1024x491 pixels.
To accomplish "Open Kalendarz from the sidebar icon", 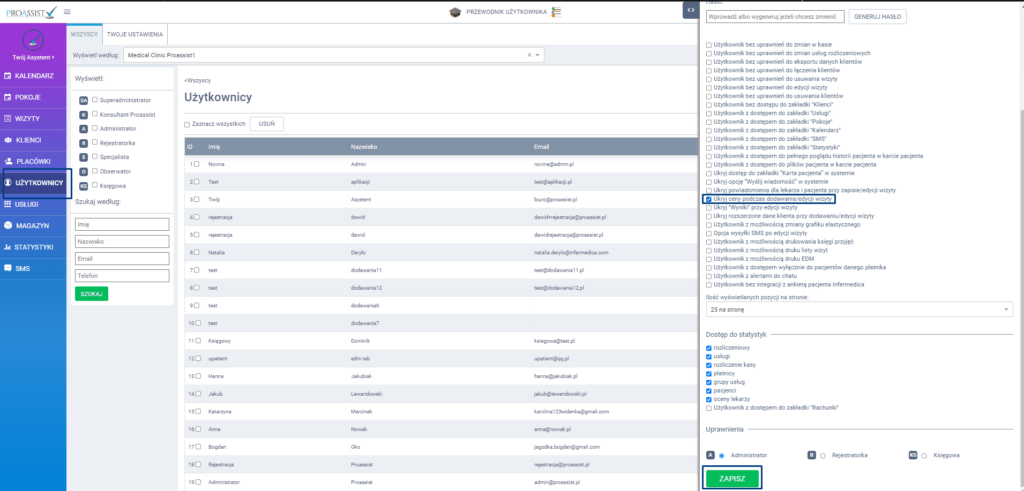I will [x=8, y=77].
